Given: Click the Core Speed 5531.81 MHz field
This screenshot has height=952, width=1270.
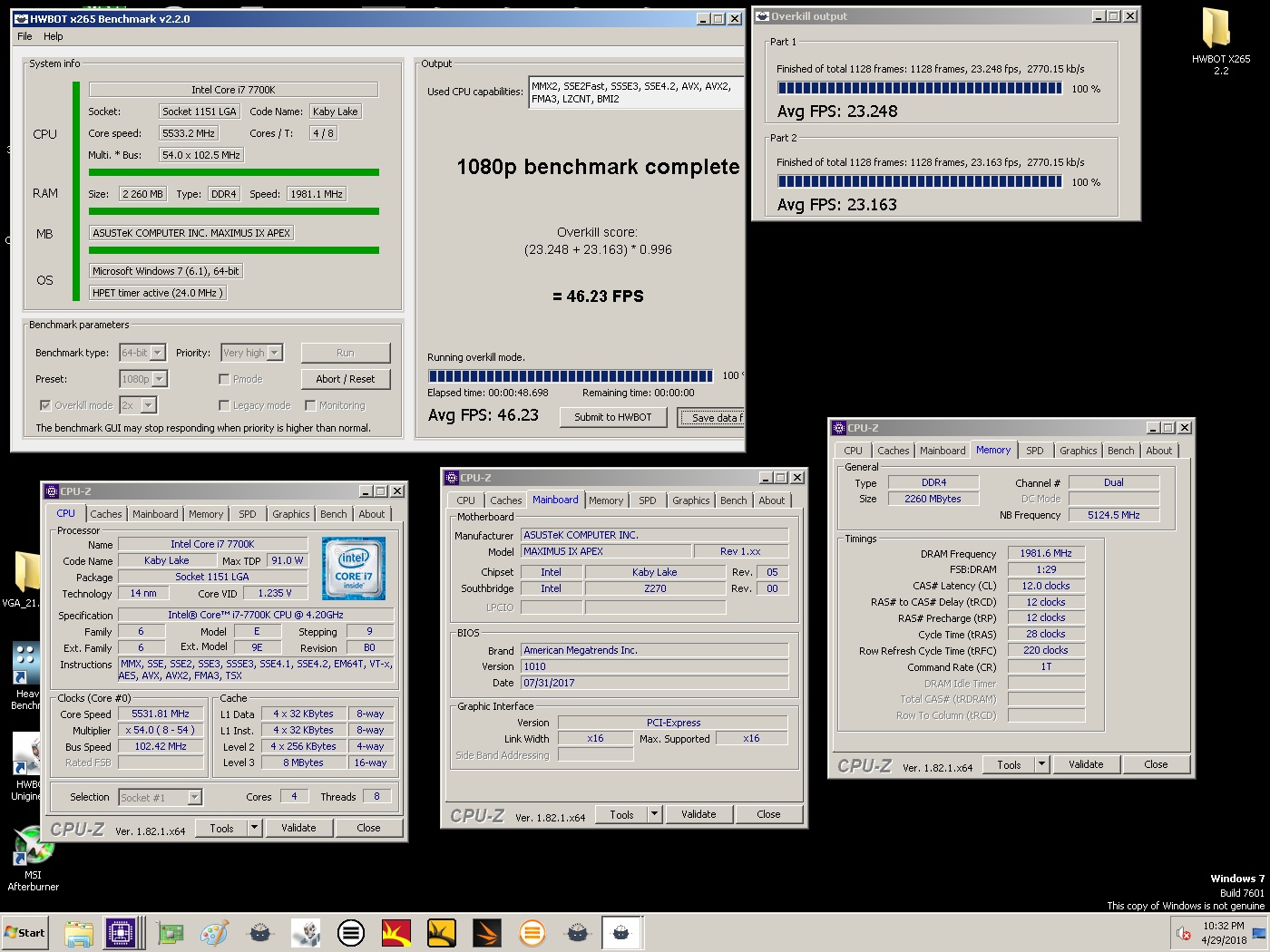Looking at the screenshot, I should [x=161, y=714].
